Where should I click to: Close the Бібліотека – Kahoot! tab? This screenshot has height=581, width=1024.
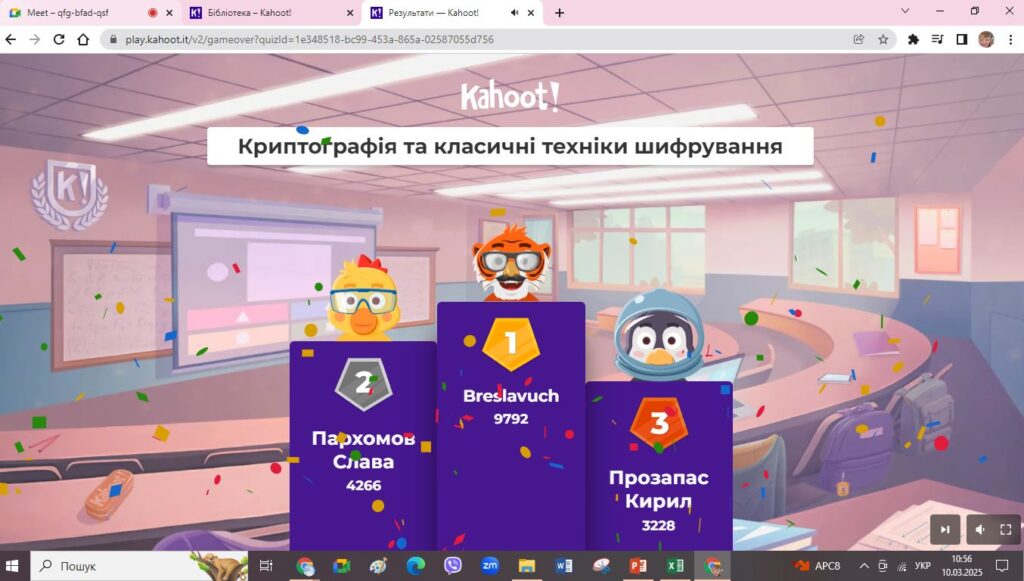[x=350, y=12]
